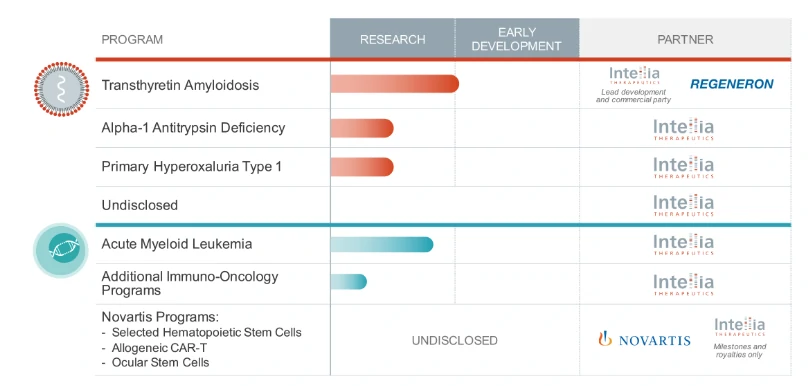Screen dimensions: 811x386
Task: Click the Allogeneic CAR-T list item
Action: coord(154,347)
